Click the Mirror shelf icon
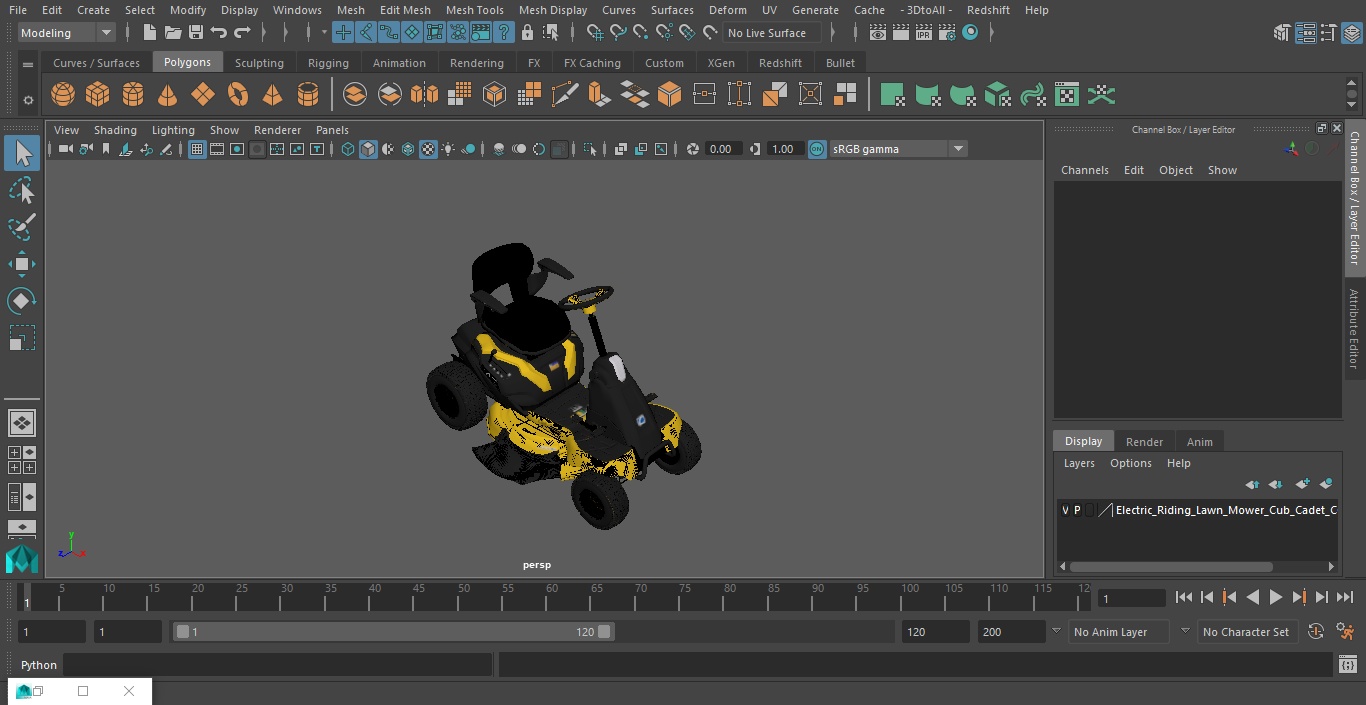Screen dimensions: 1366x705 425,95
